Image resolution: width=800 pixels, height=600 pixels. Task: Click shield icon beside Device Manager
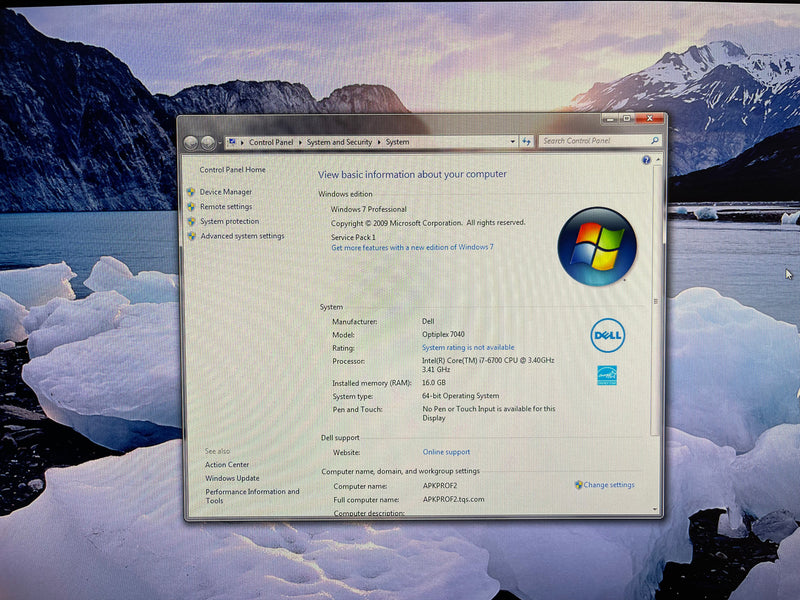191,192
